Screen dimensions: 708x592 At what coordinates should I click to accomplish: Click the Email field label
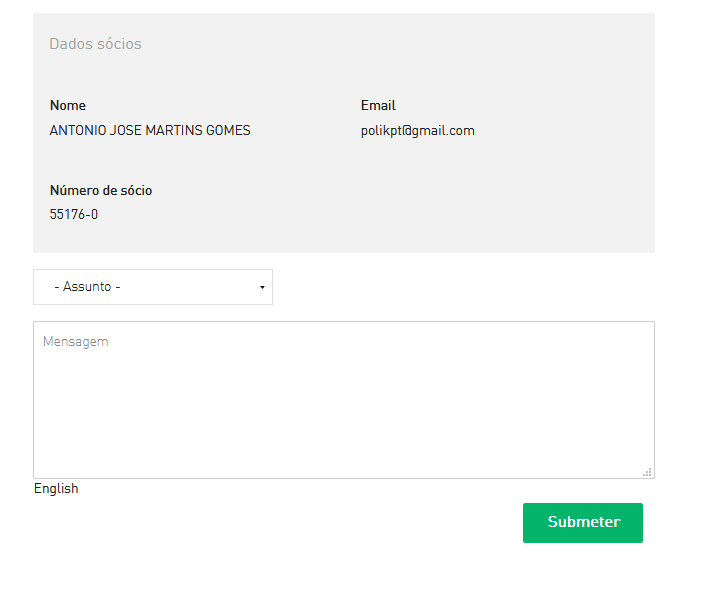click(378, 106)
